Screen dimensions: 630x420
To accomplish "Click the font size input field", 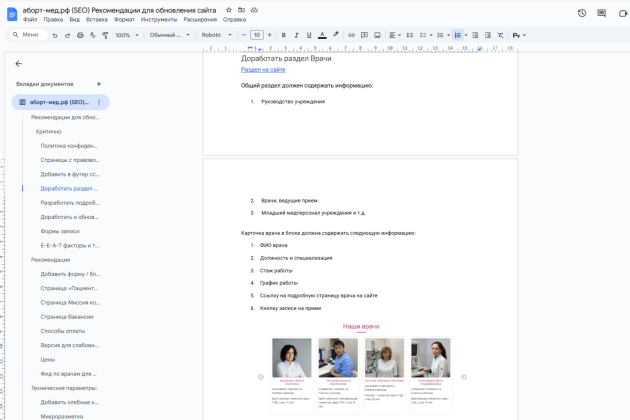I will pos(257,35).
